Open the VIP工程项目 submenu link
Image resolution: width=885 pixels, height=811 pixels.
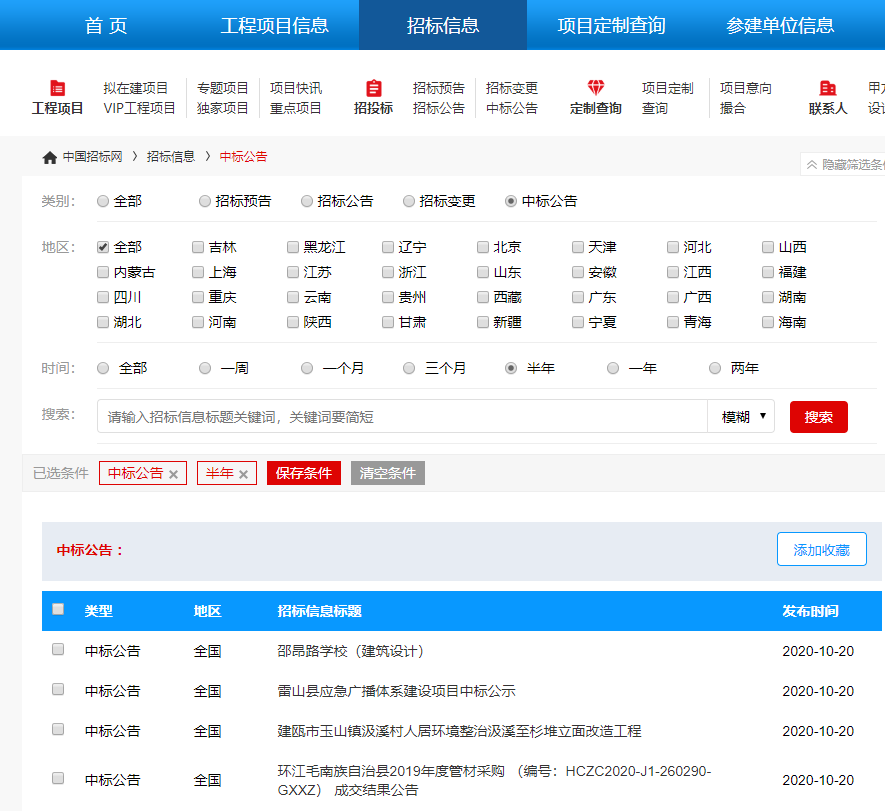[139, 108]
